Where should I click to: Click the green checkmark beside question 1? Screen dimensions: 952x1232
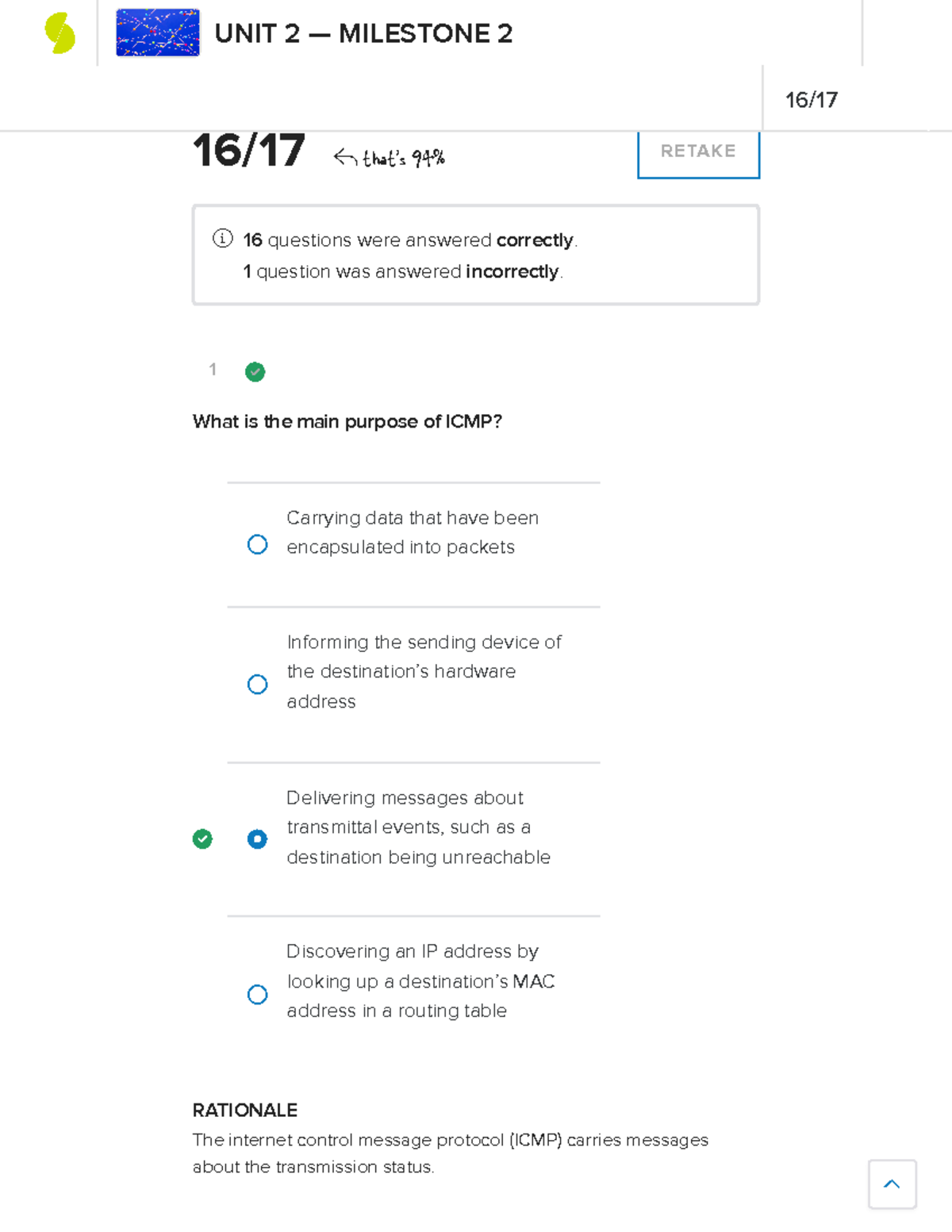pyautogui.click(x=255, y=372)
